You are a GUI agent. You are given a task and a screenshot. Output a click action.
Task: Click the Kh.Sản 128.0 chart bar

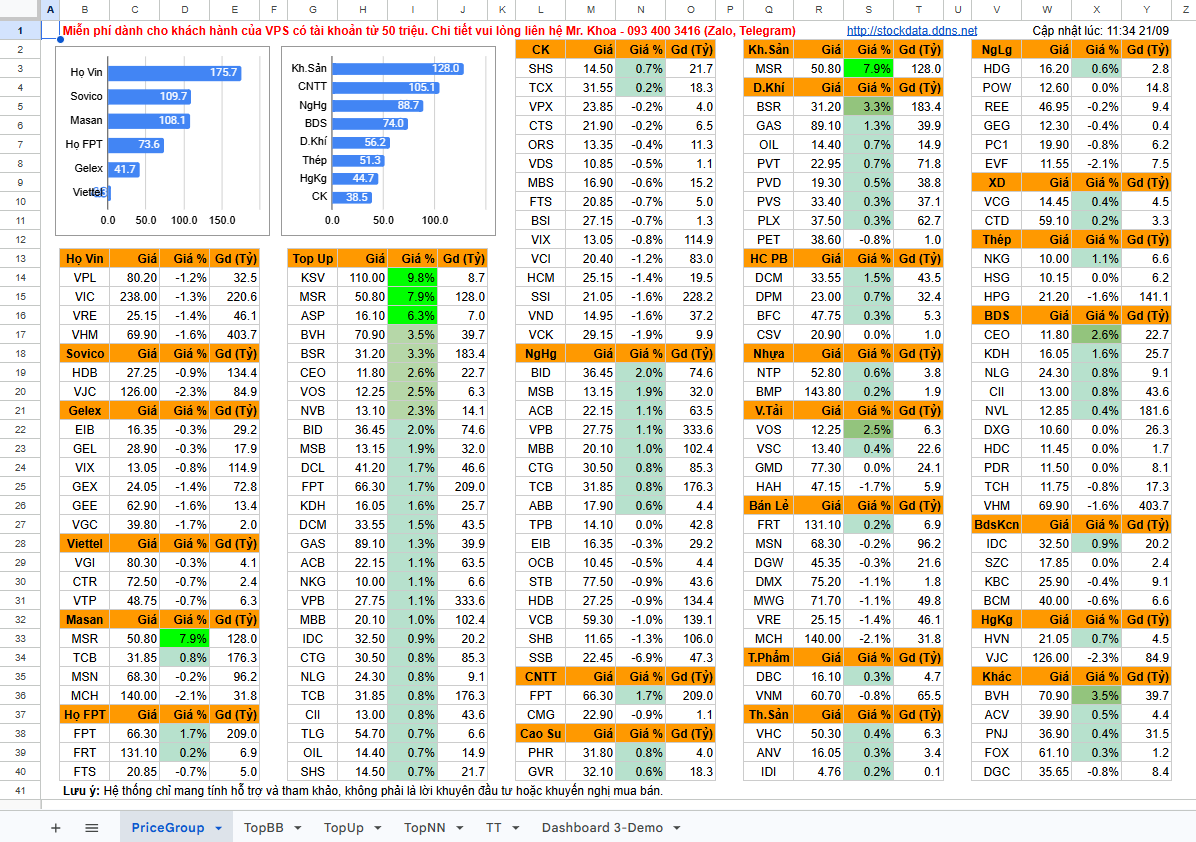click(398, 68)
